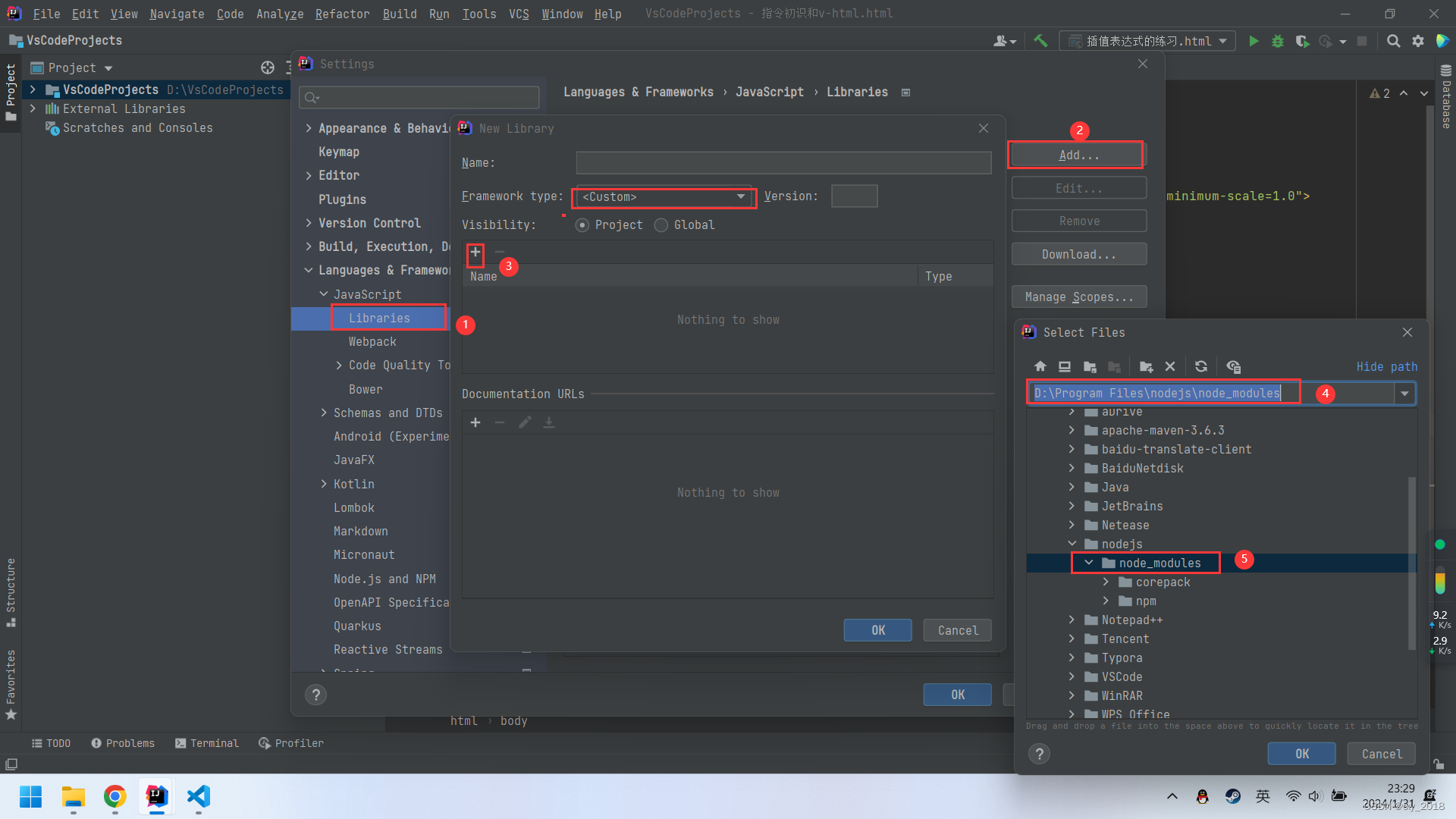Click the Windows Start button
This screenshot has width=1456, height=819.
[31, 796]
